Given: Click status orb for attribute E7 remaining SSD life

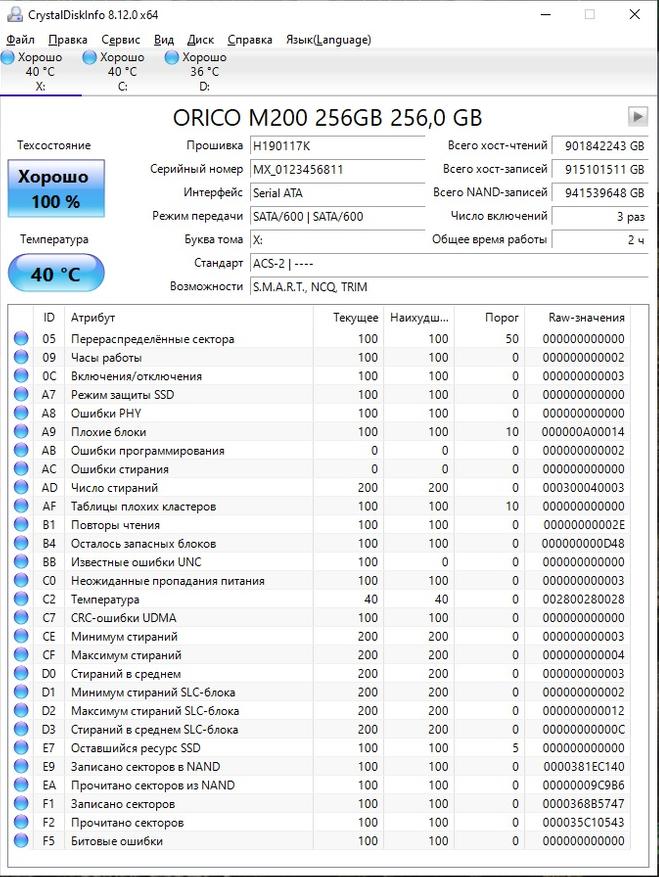Looking at the screenshot, I should pyautogui.click(x=21, y=748).
